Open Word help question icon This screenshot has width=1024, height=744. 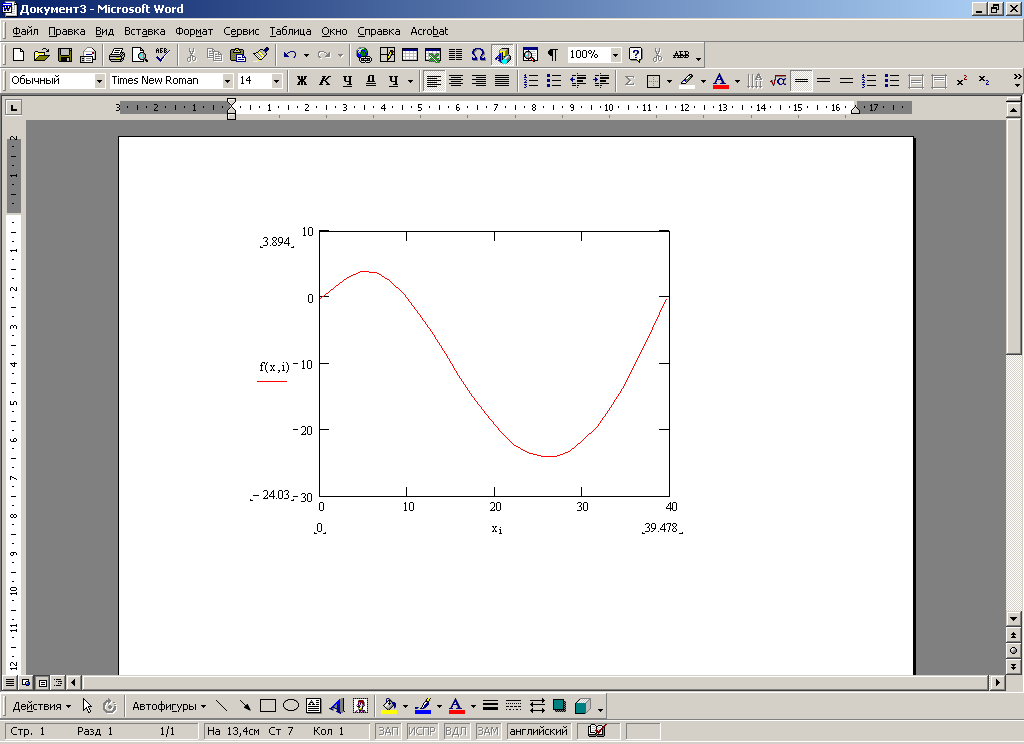(x=635, y=55)
